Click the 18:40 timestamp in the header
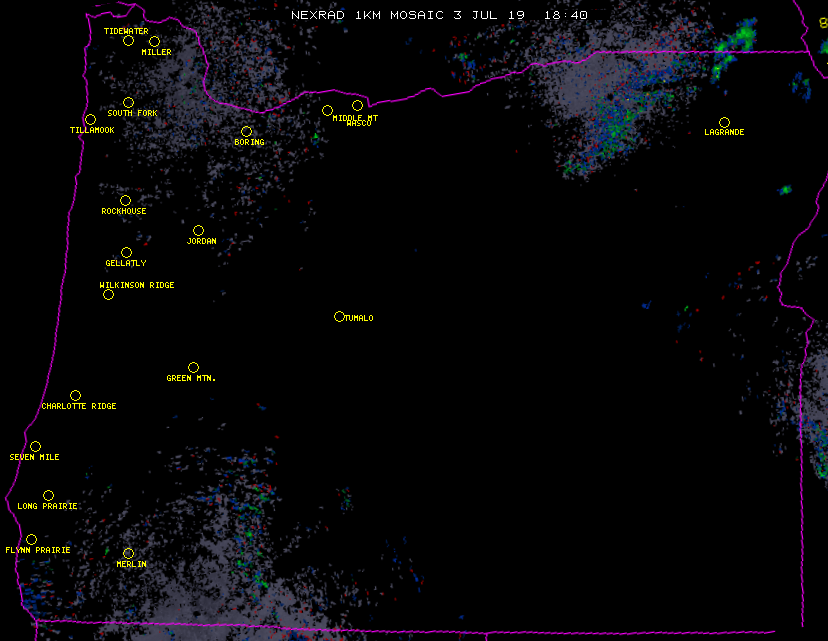This screenshot has height=641, width=828. click(568, 15)
